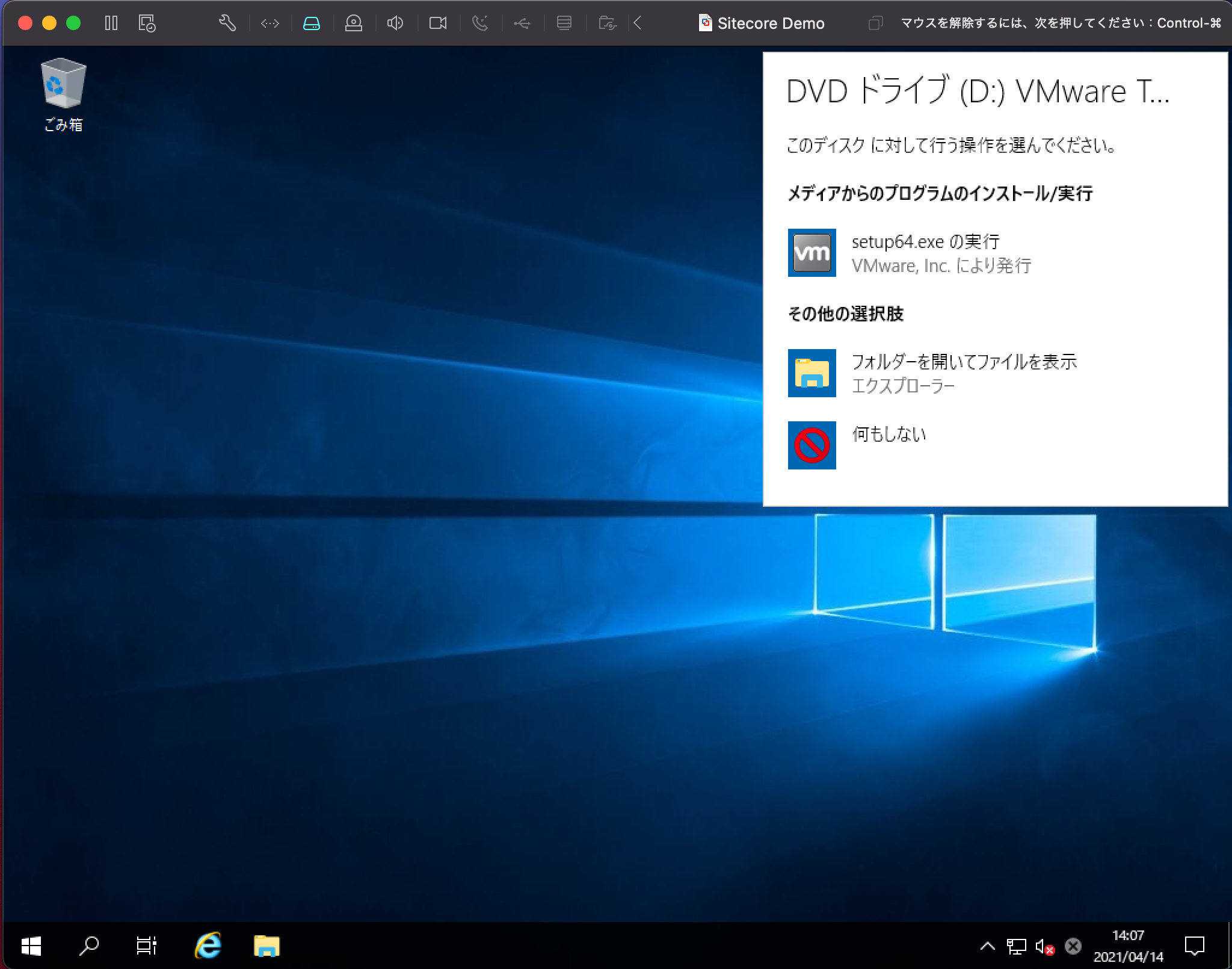Open the snapshot manager icon in VMware toolbar
This screenshot has width=1232, height=969.
pos(147,23)
